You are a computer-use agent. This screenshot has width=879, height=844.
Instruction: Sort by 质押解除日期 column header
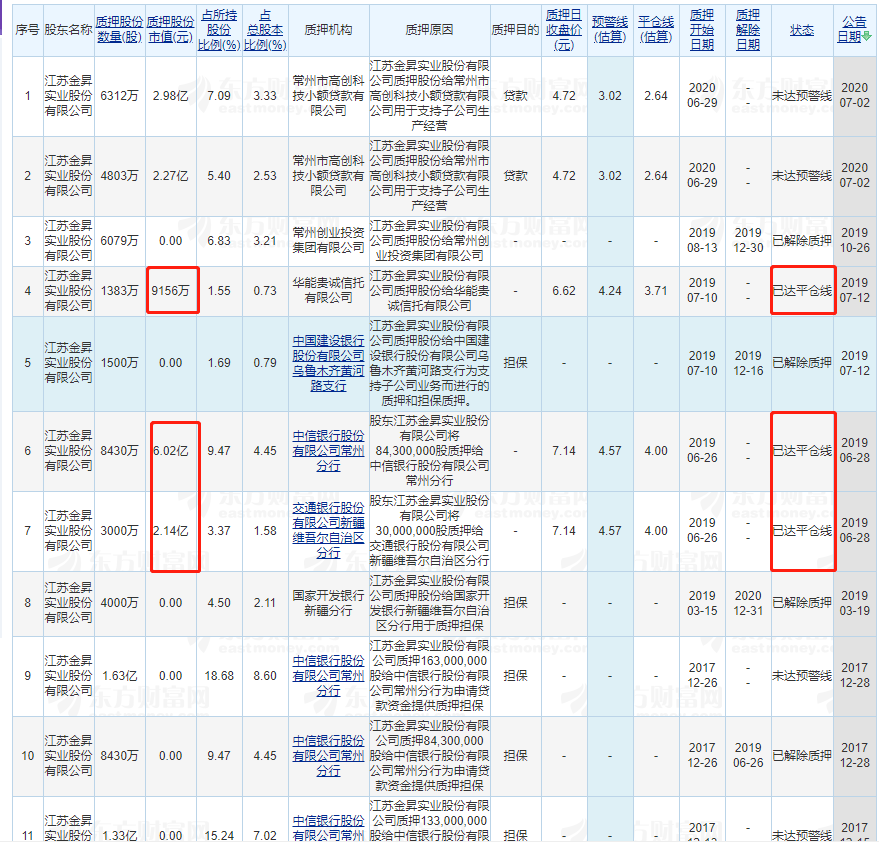click(748, 30)
